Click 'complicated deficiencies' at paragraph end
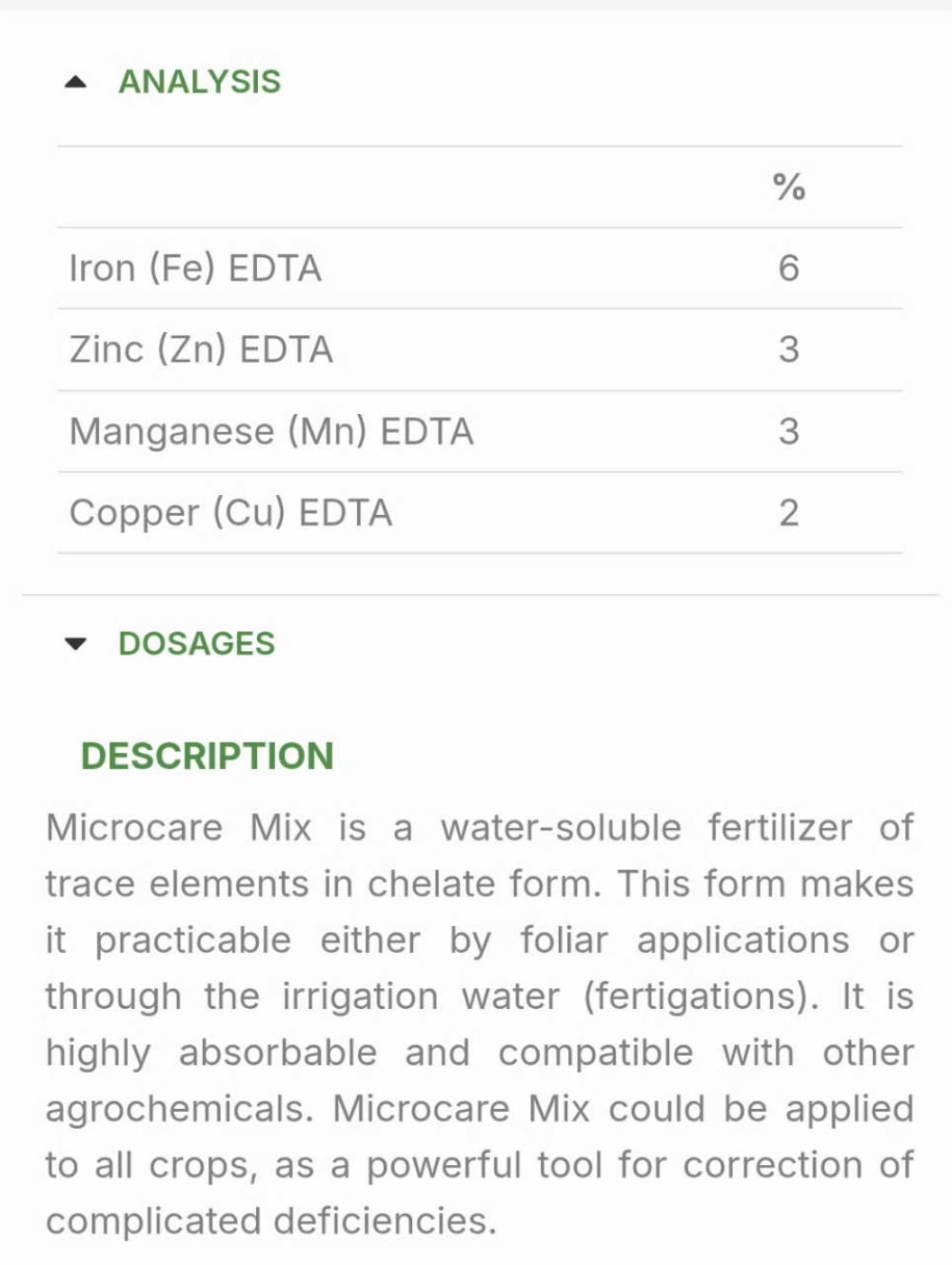The image size is (952, 1265). pos(271,1221)
